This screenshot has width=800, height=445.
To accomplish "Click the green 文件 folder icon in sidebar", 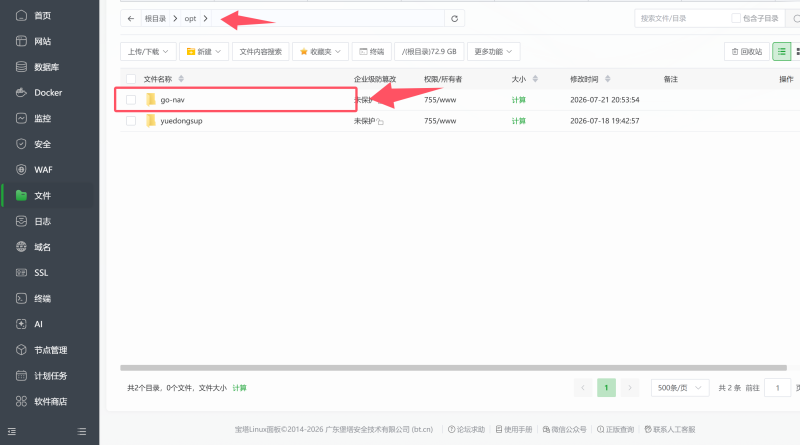I will point(21,195).
